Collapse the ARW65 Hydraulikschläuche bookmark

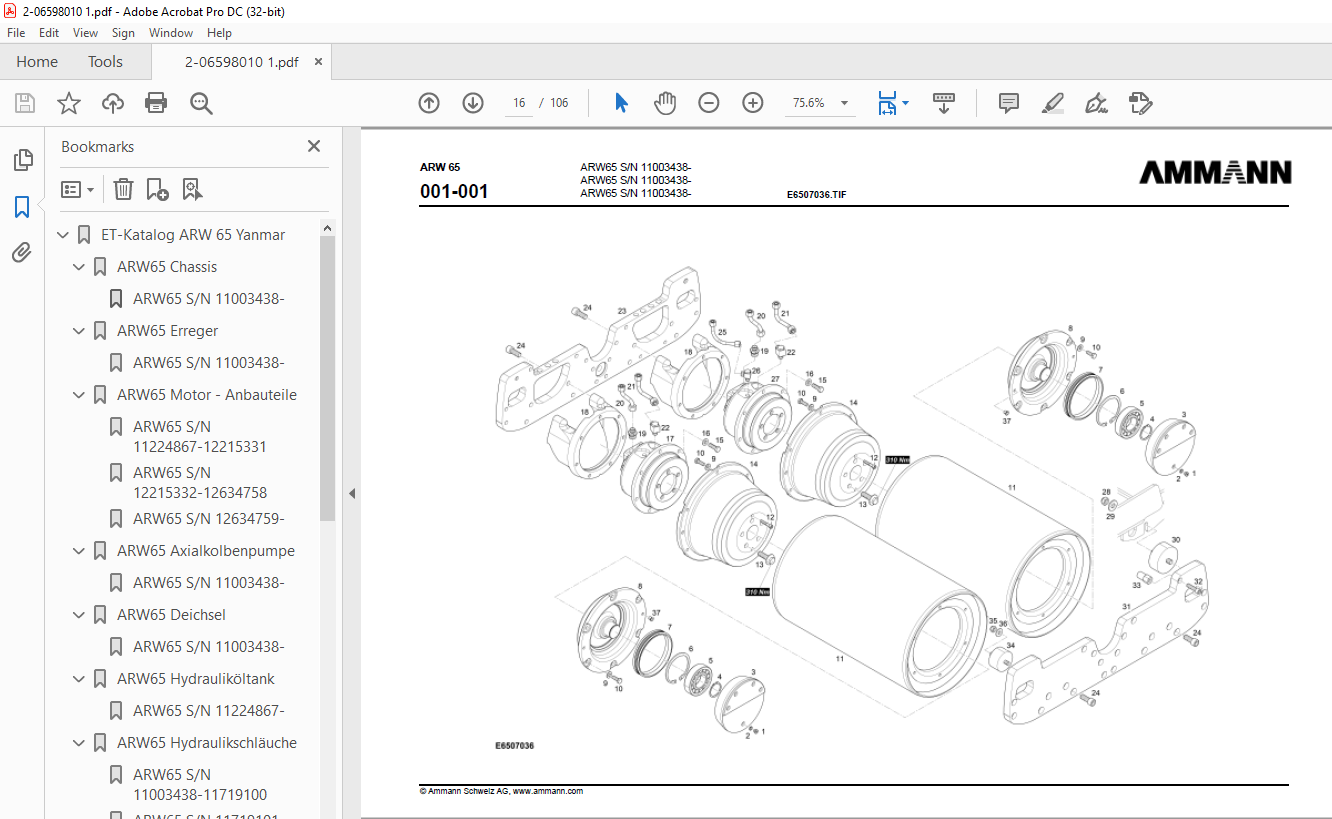click(79, 743)
